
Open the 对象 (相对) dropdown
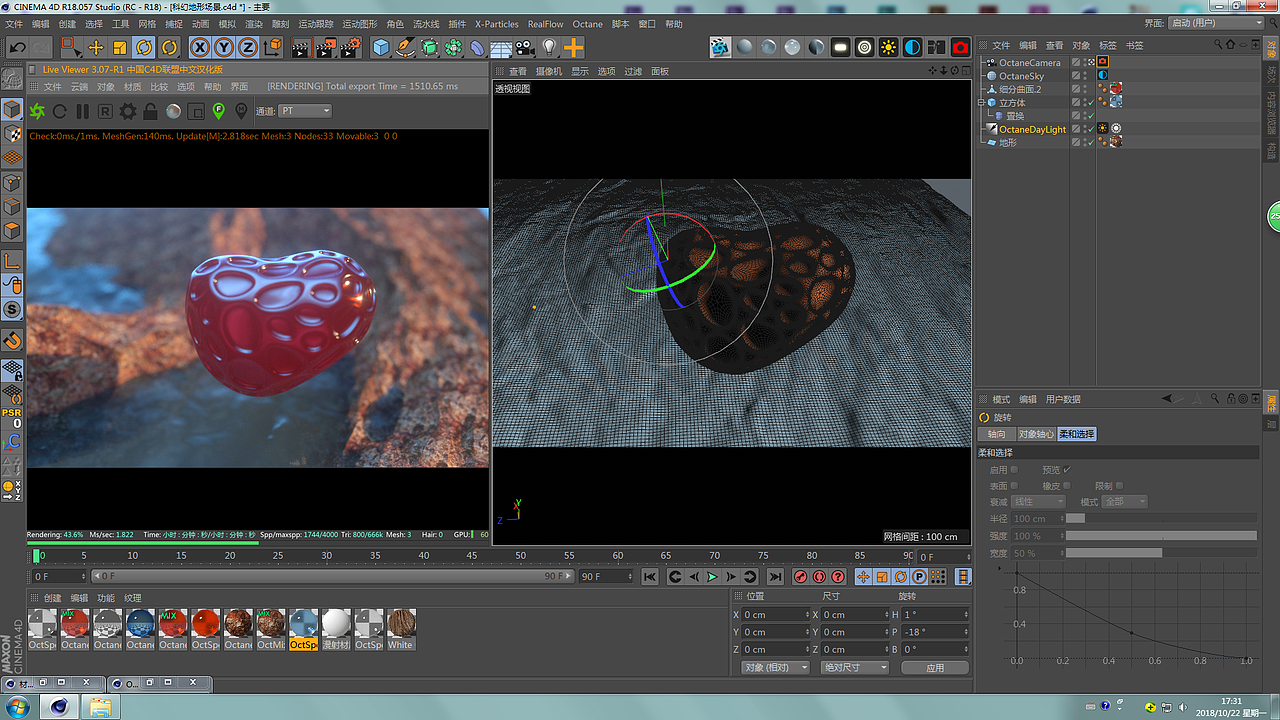tap(775, 667)
